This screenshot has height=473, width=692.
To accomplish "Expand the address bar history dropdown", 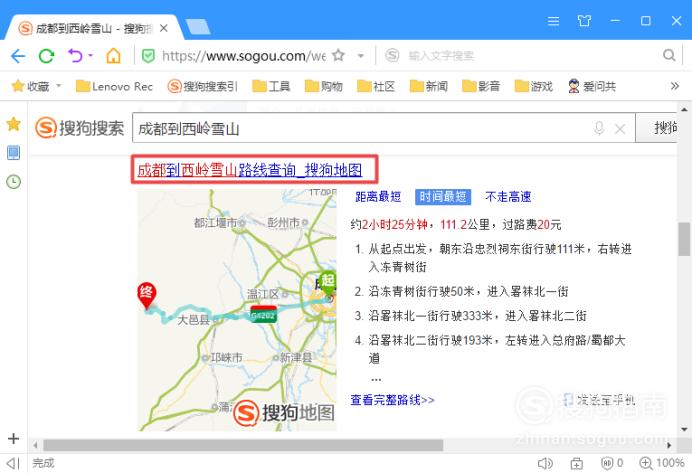I will point(361,56).
